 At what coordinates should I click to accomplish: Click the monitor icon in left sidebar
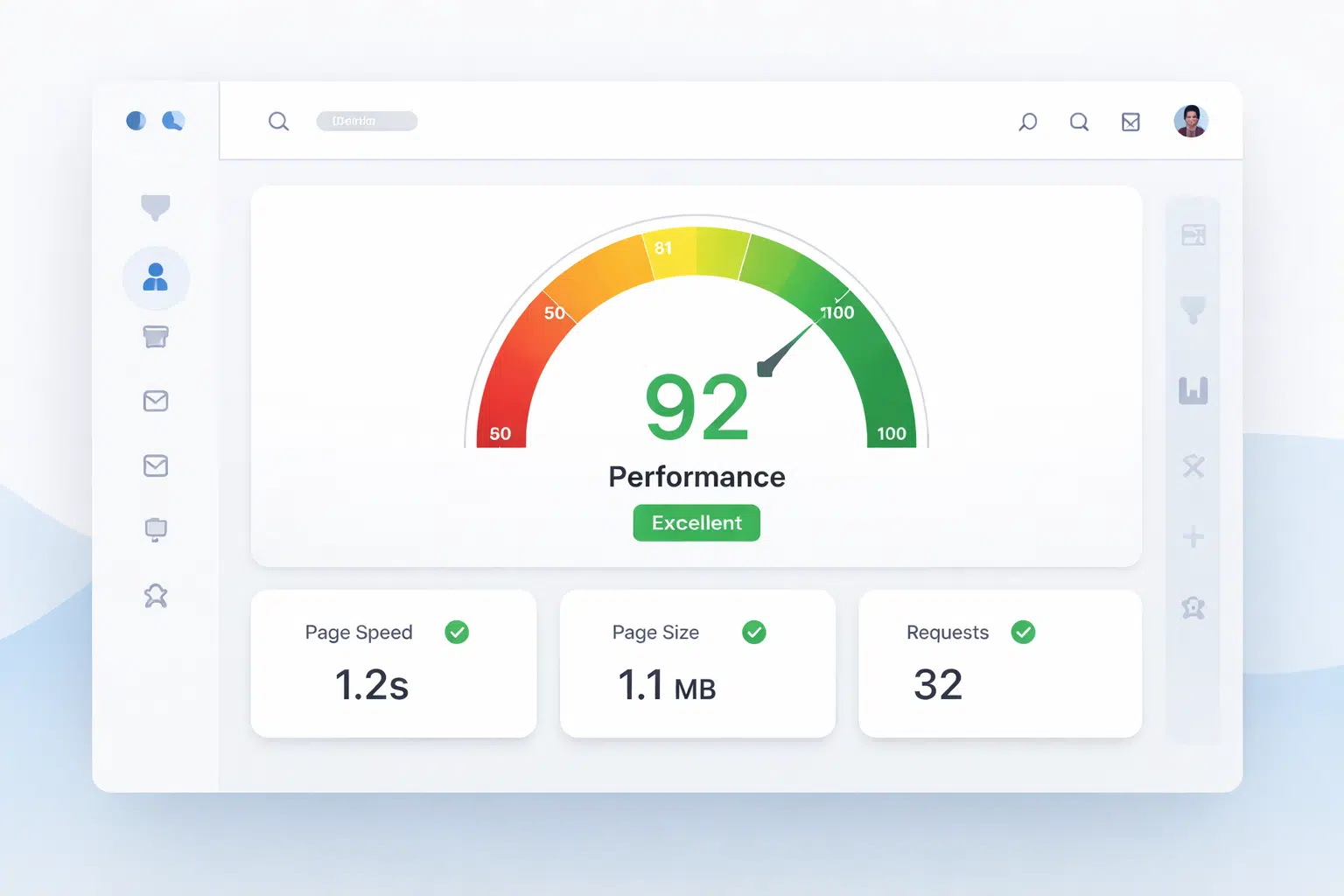(x=156, y=530)
